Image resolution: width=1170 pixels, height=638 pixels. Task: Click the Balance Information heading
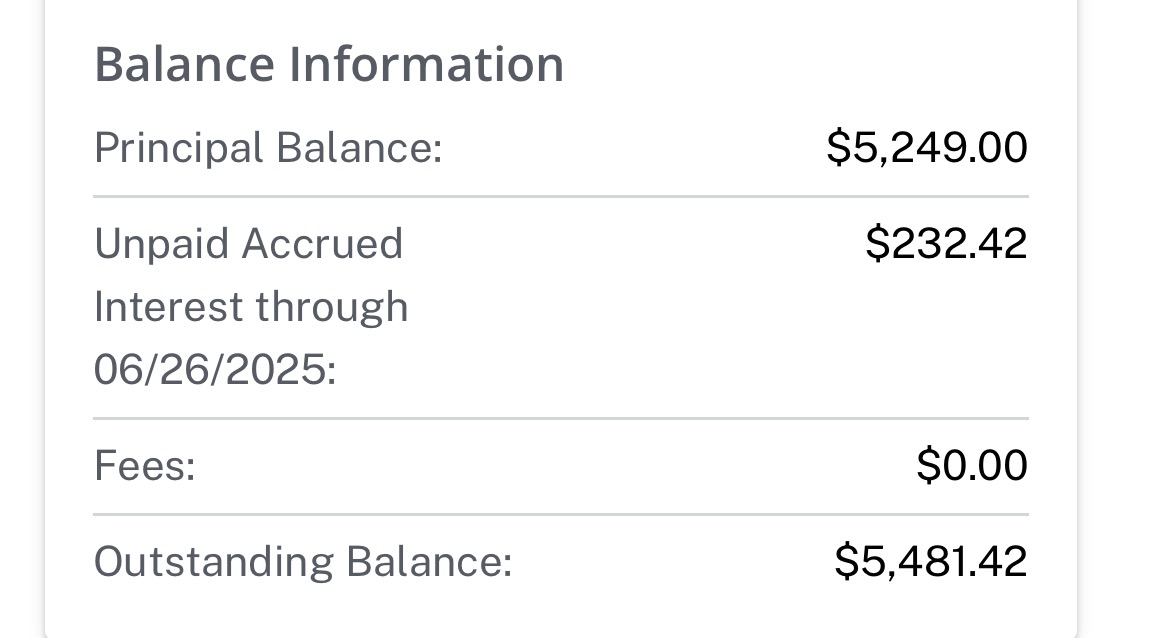click(x=329, y=64)
